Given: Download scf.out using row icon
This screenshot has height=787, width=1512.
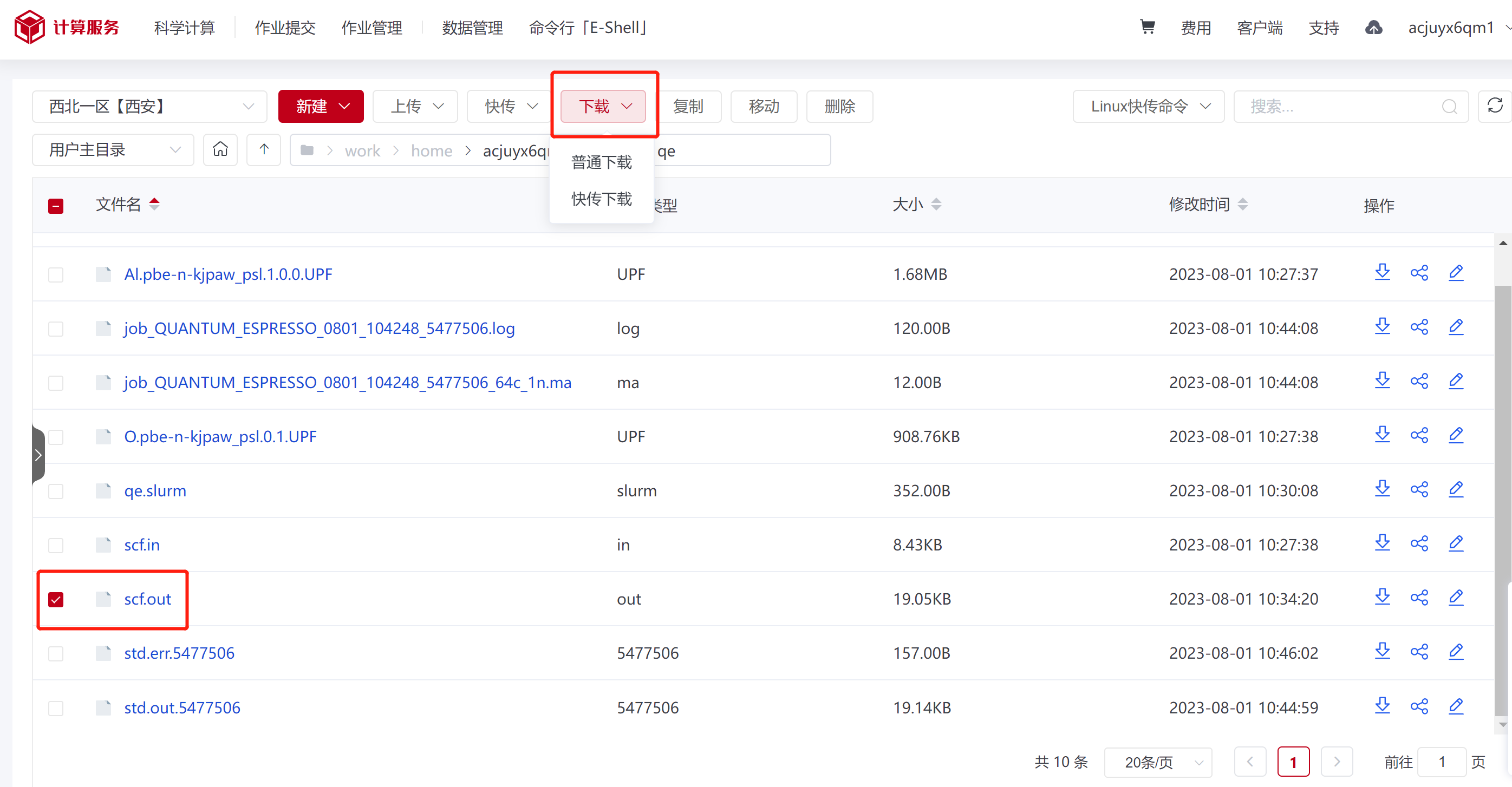Looking at the screenshot, I should [1382, 598].
